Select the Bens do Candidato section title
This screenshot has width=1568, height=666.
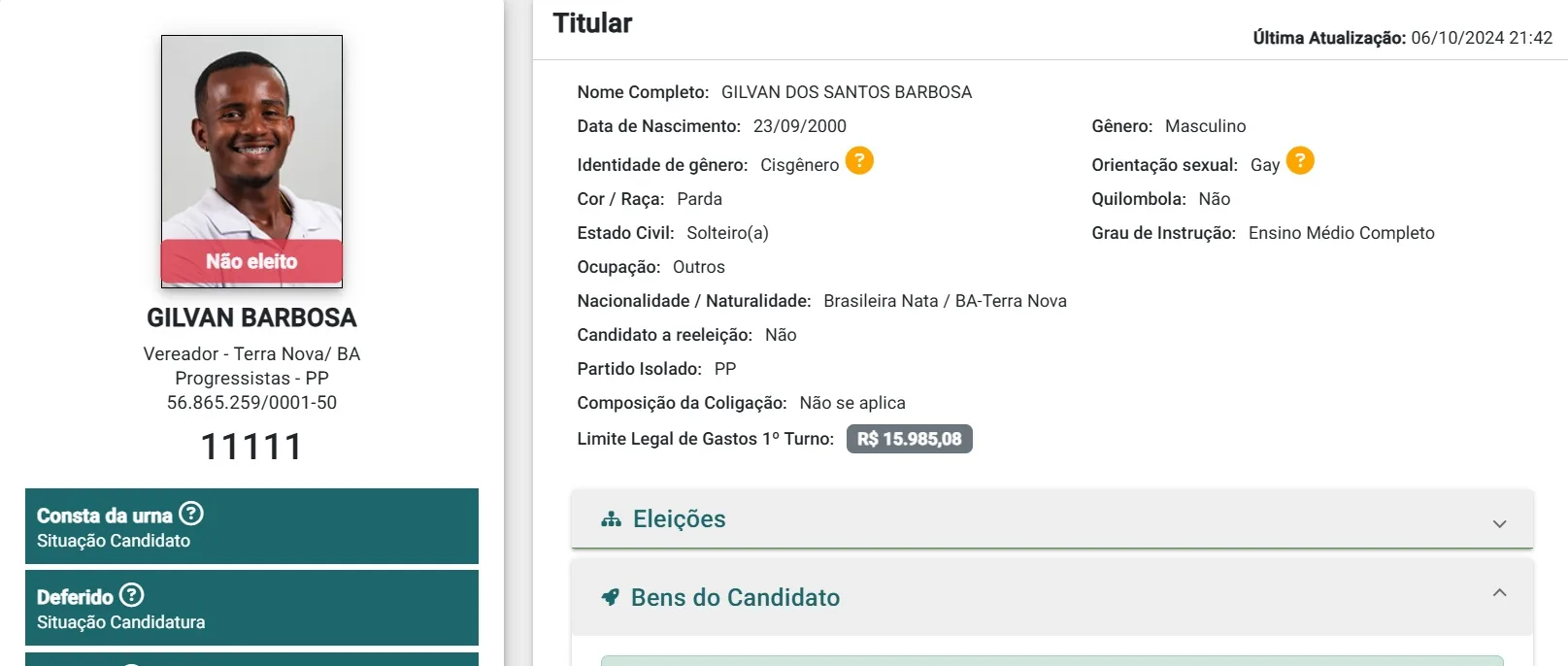(x=735, y=597)
